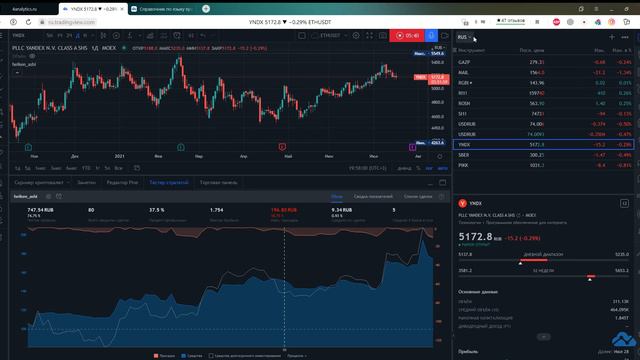Switch to the Pine Editor tab
This screenshot has height=360, width=640.
coord(122,182)
